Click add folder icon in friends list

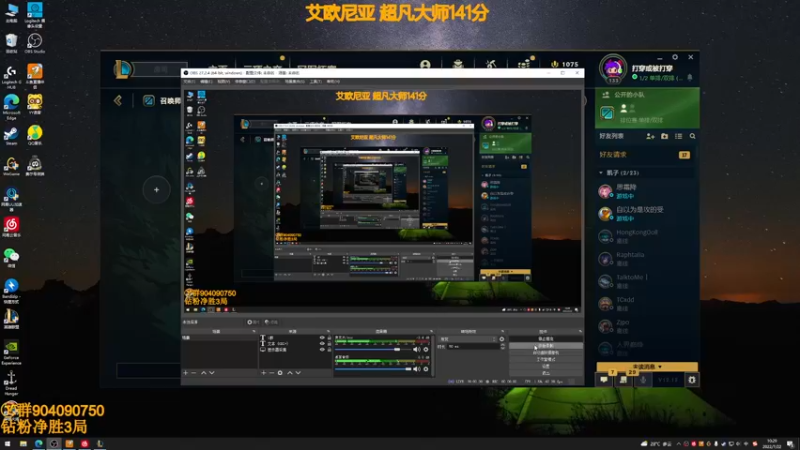pyautogui.click(x=664, y=136)
